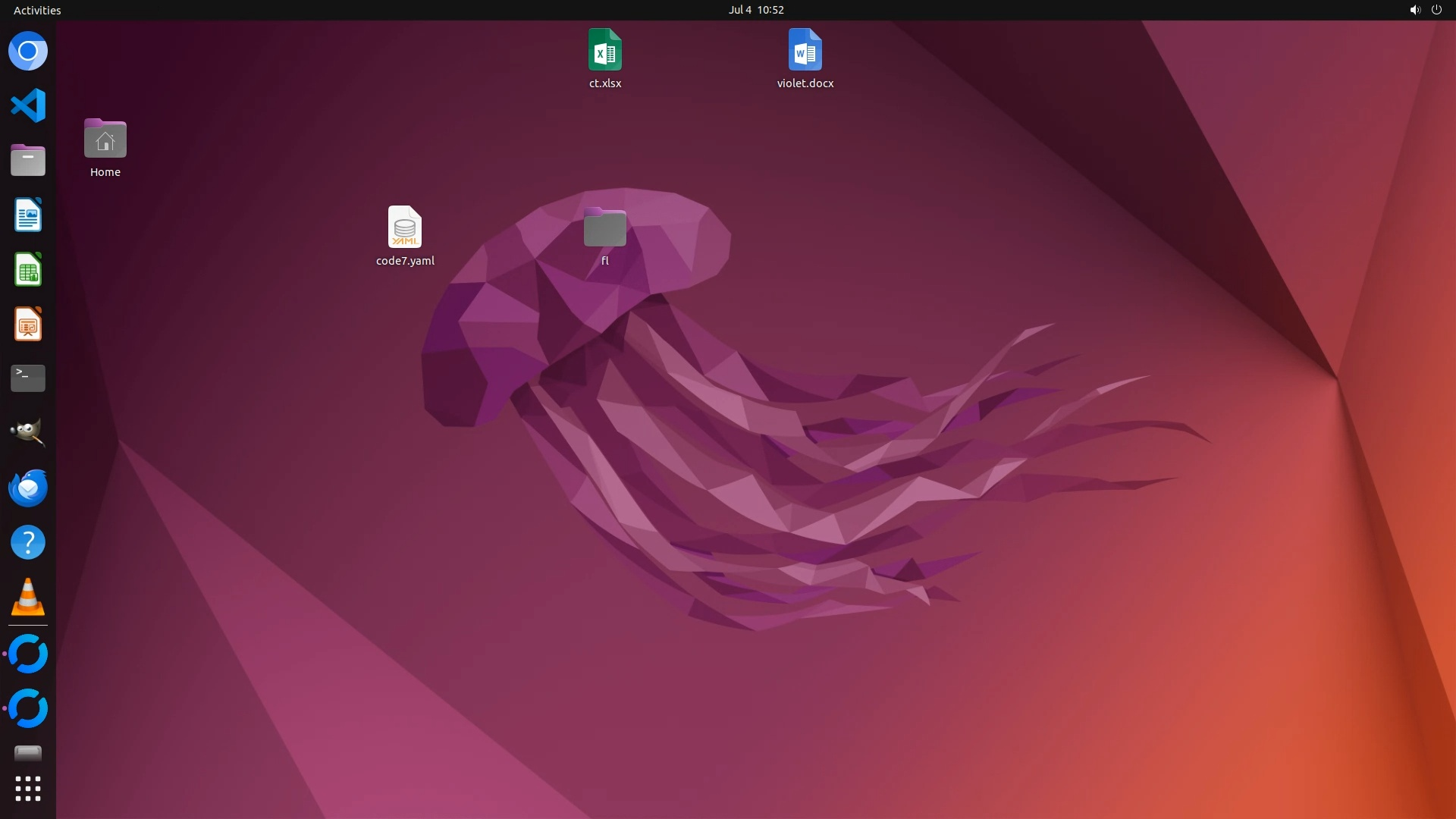Open system menu via power icon
This screenshot has width=1456, height=819.
tap(1436, 10)
